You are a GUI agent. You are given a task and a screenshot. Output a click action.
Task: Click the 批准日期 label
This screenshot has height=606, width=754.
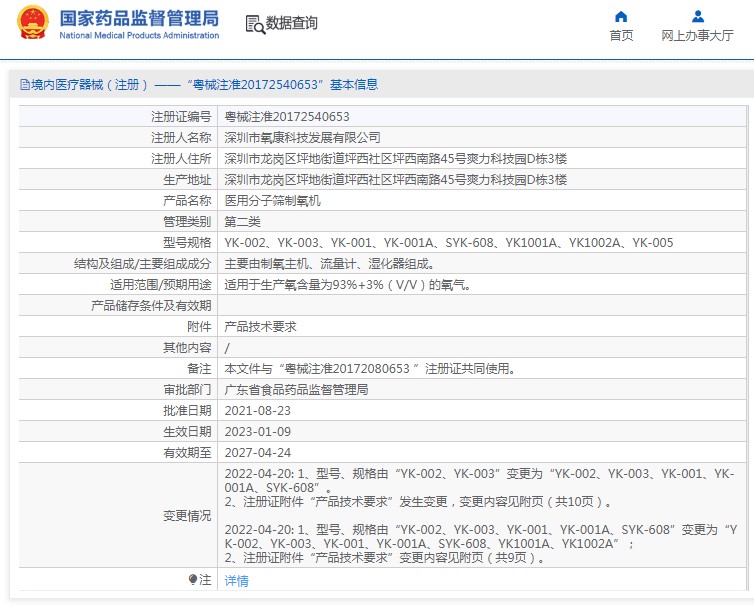(x=188, y=411)
